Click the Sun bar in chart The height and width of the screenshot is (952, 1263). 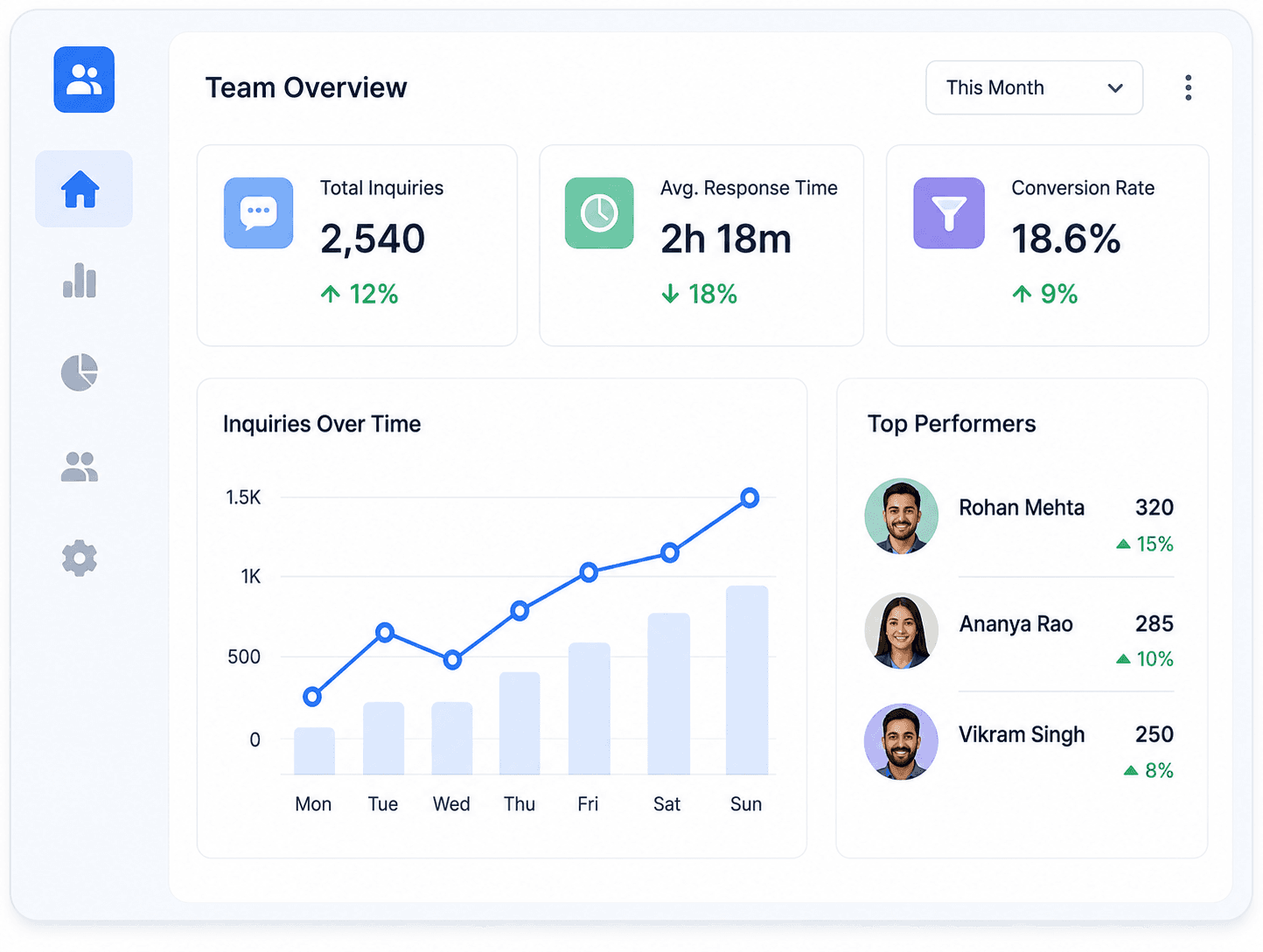747,680
